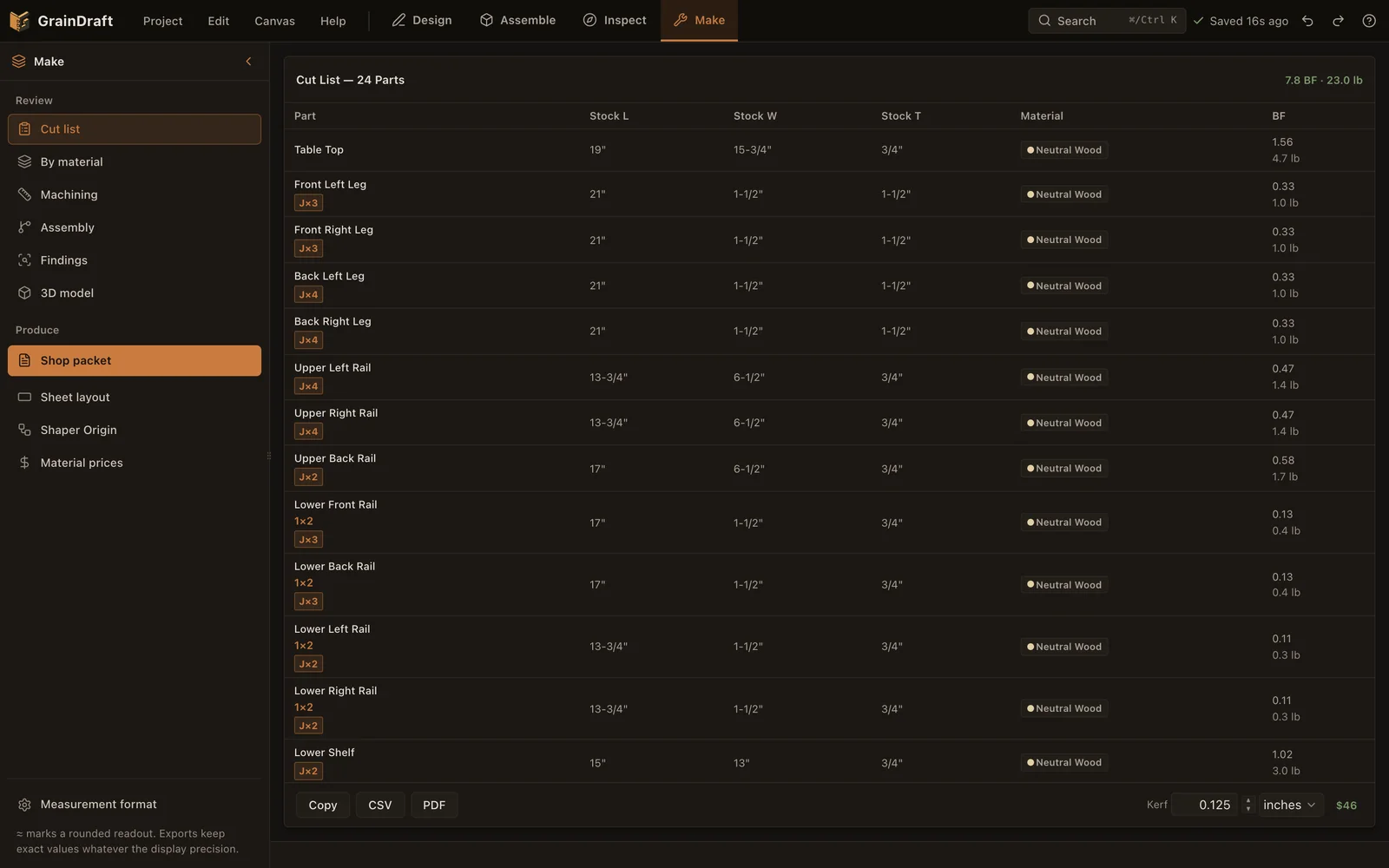This screenshot has width=1389, height=868.
Task: Open the Canvas menu
Action: [x=274, y=21]
